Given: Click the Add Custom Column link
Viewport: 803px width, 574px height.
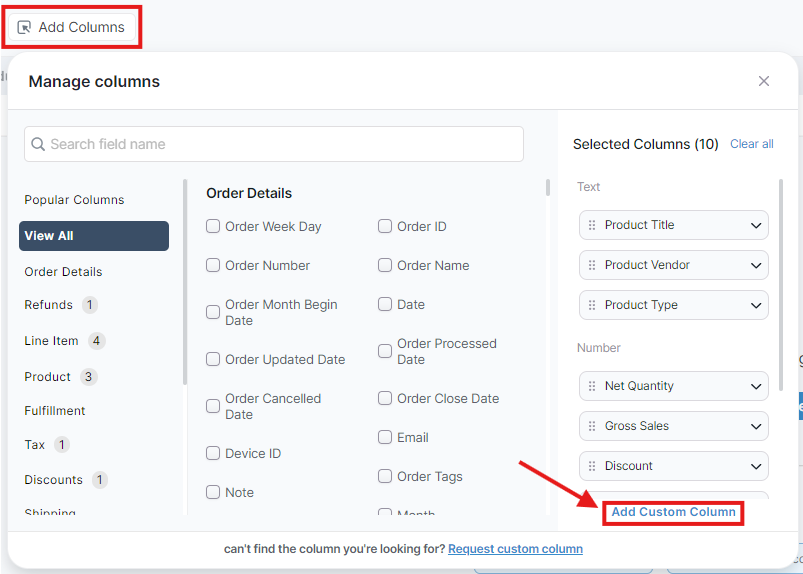Looking at the screenshot, I should click(673, 512).
